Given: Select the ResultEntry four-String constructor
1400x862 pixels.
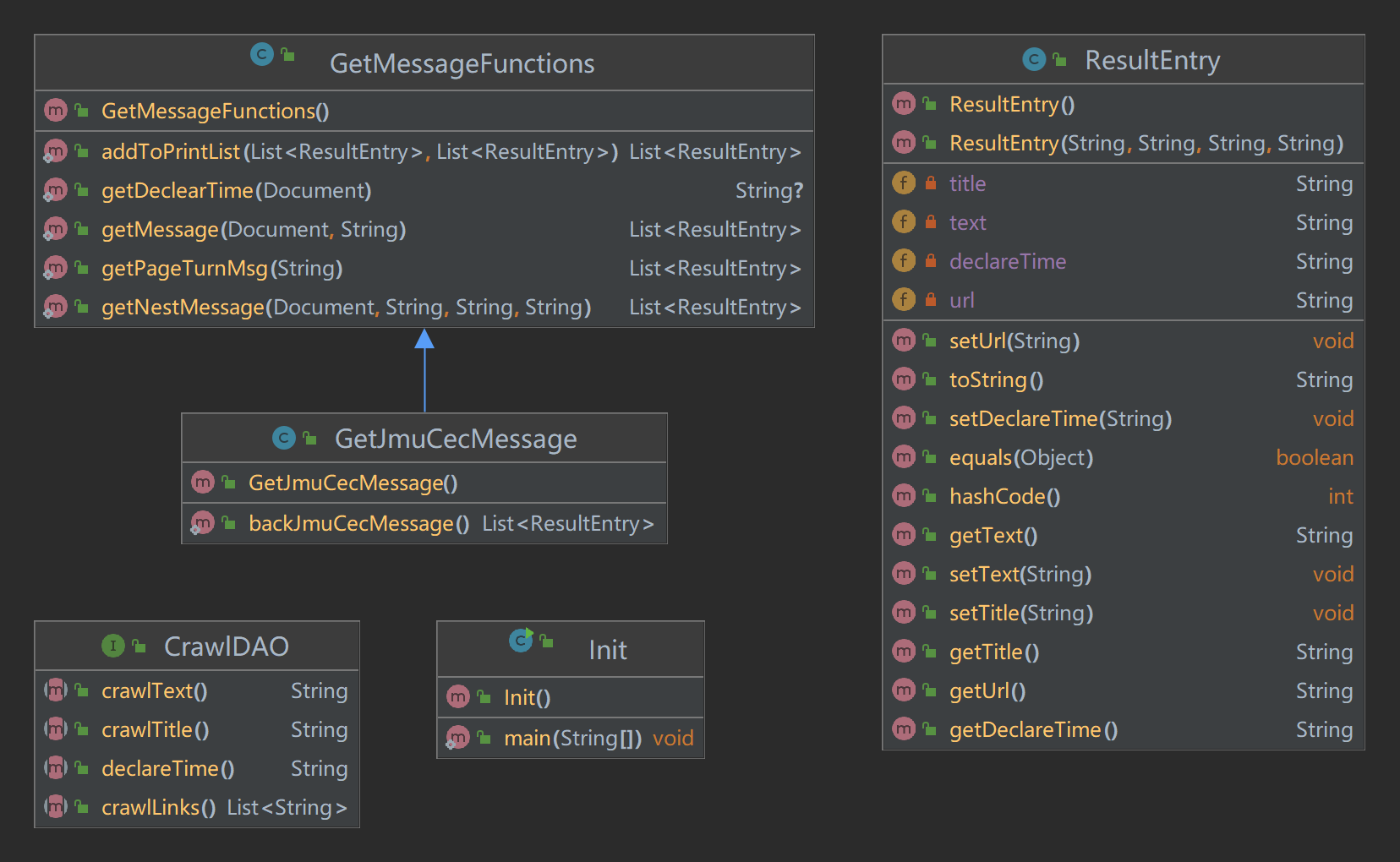Looking at the screenshot, I should [1146, 144].
